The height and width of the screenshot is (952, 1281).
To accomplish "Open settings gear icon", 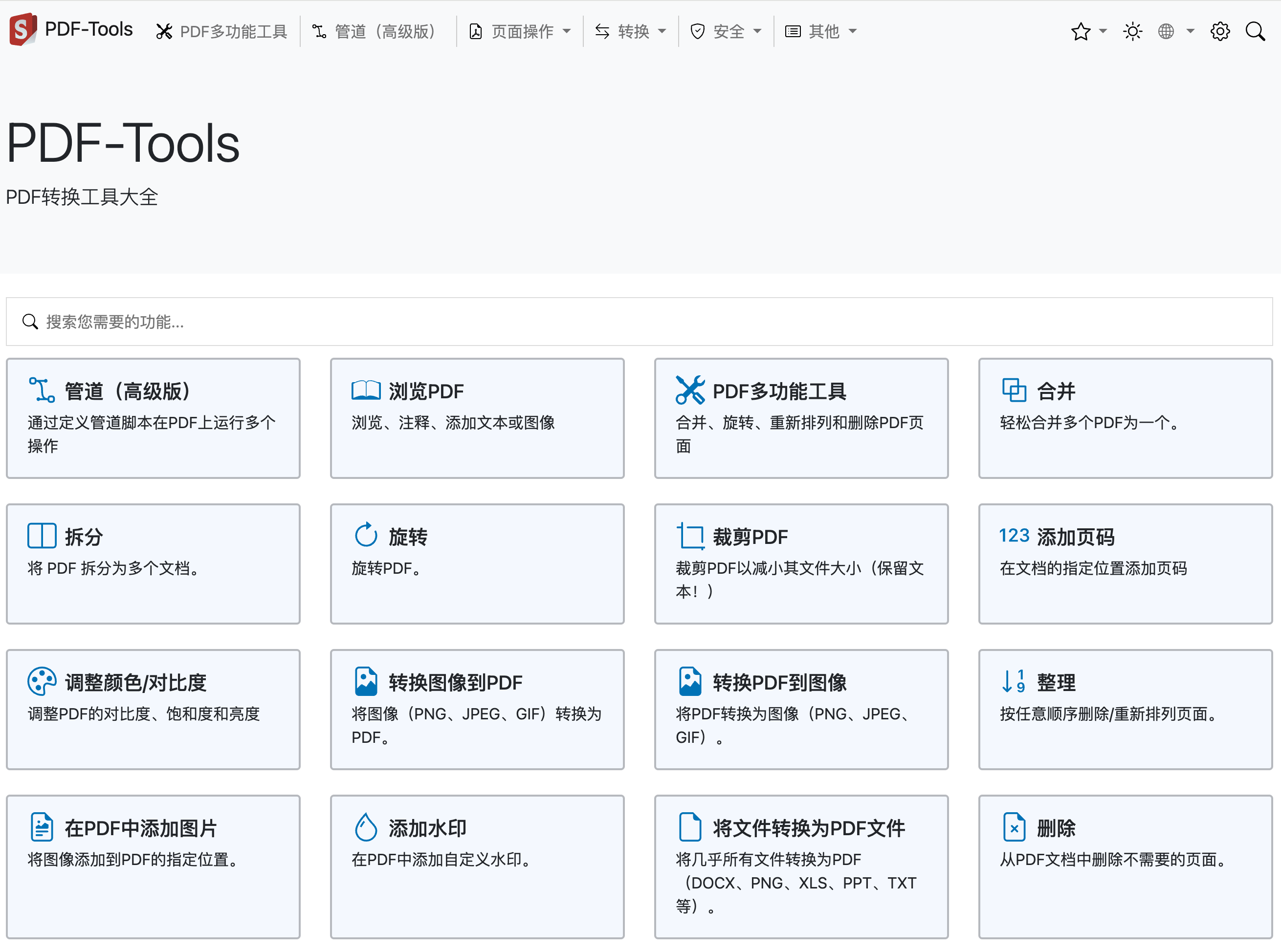I will (1220, 31).
